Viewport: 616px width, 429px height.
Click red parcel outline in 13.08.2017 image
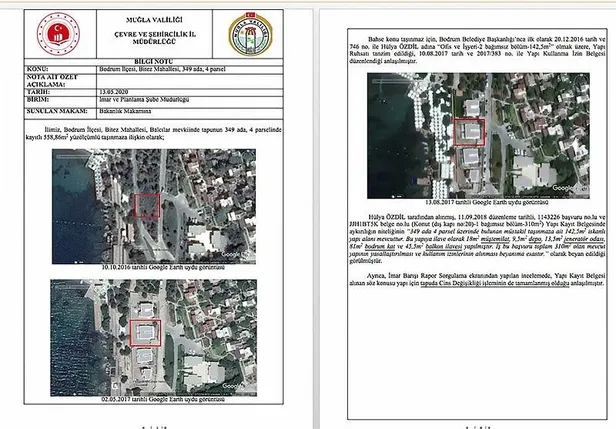pos(467,131)
